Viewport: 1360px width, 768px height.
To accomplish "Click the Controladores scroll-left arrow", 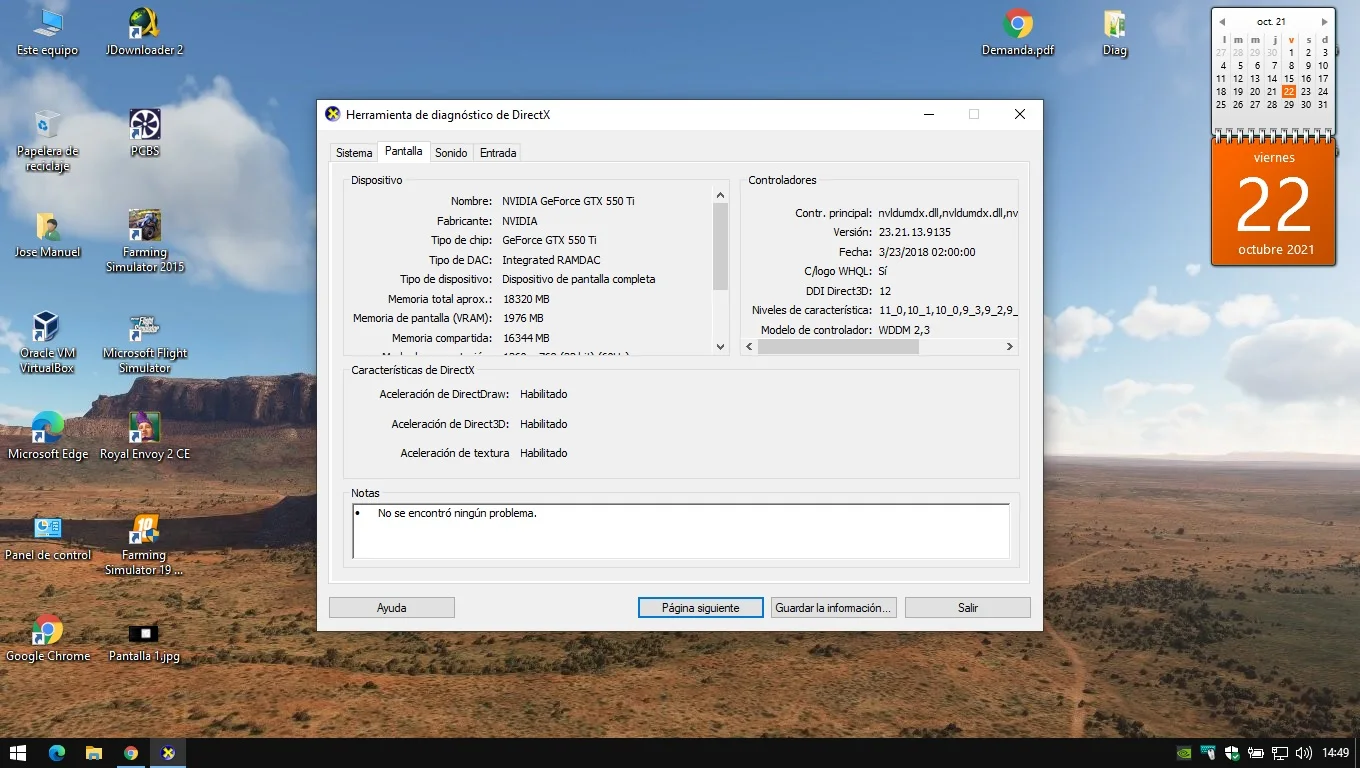I will (749, 347).
